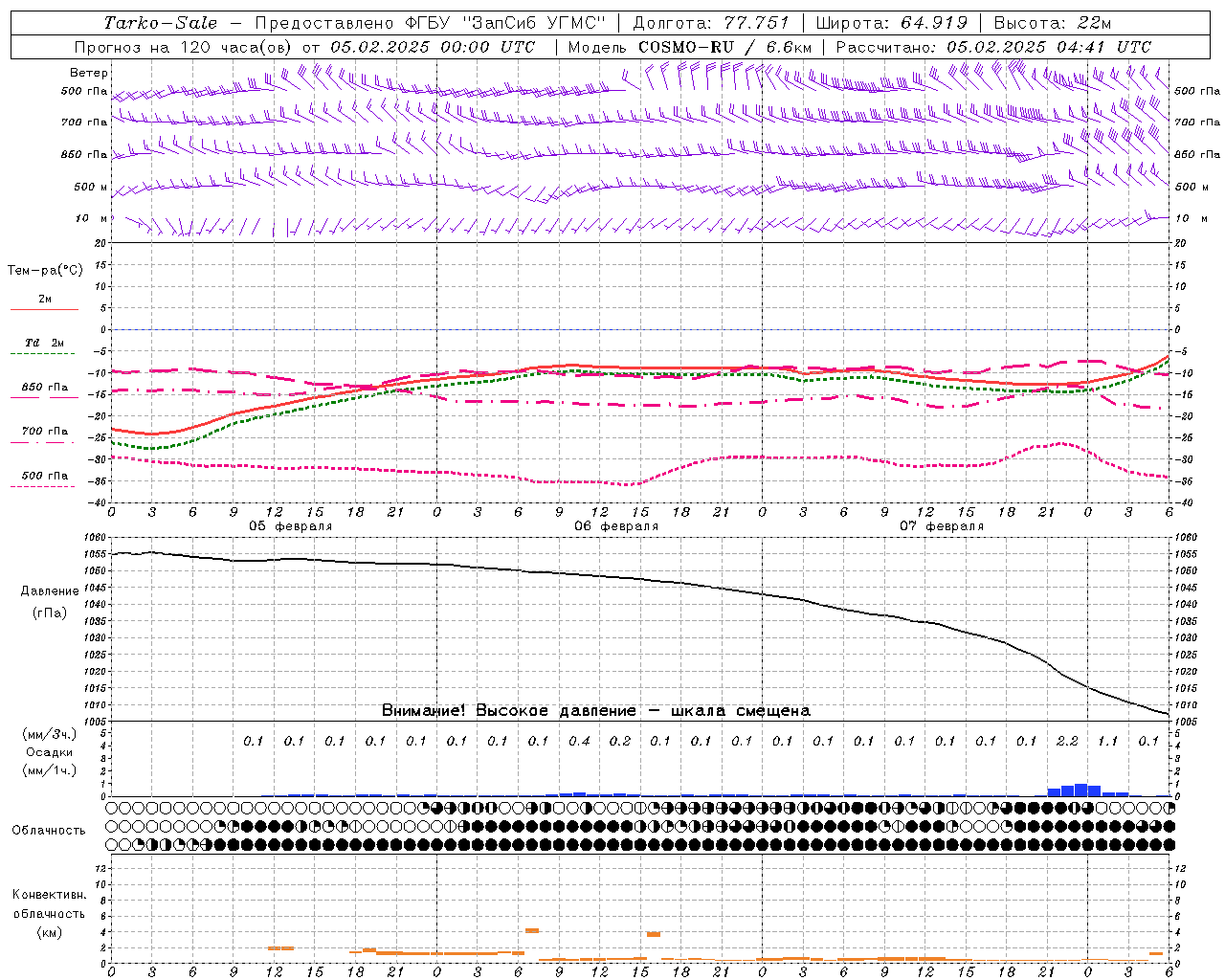1225x980 pixels.
Task: Click the 2.2 three-hour precipitation value
Action: point(1067,741)
